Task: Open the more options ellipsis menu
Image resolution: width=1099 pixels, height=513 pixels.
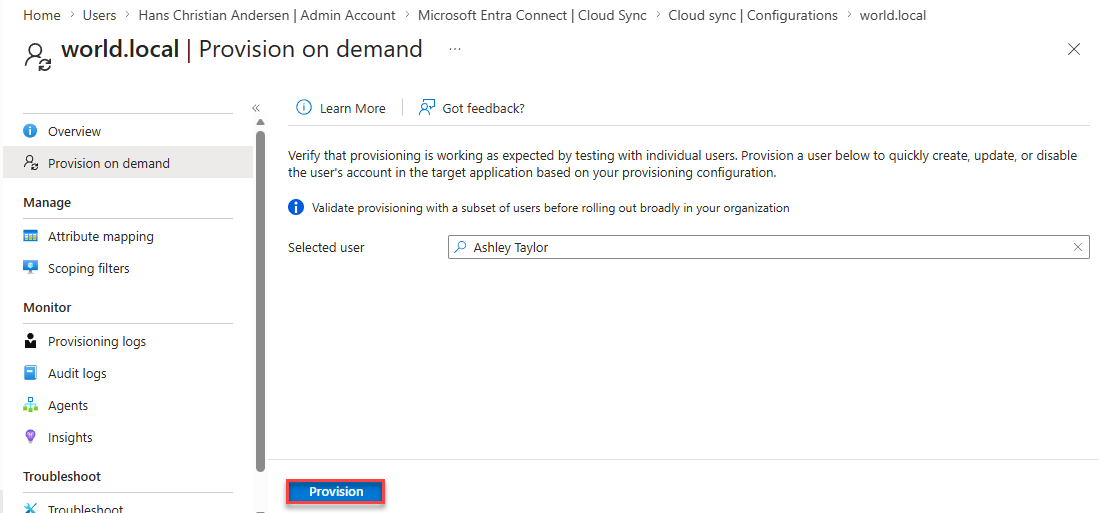Action: coord(455,49)
